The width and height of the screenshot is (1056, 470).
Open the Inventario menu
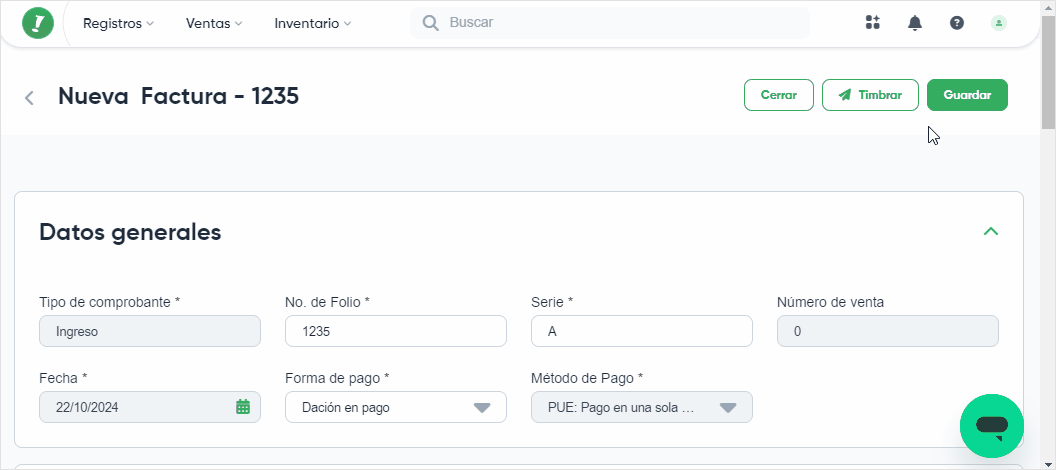pos(312,24)
